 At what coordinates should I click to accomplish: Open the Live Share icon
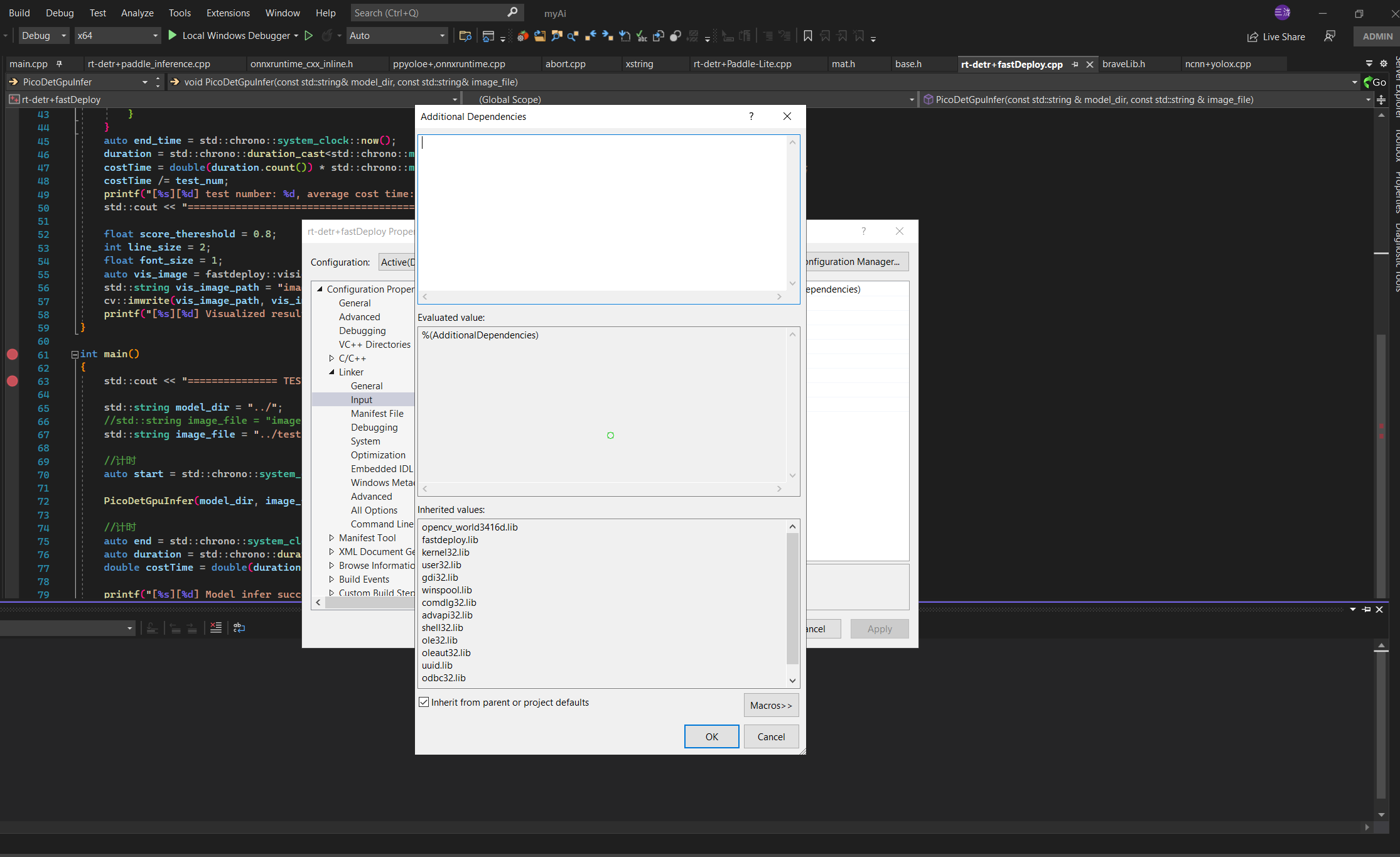(x=1252, y=36)
